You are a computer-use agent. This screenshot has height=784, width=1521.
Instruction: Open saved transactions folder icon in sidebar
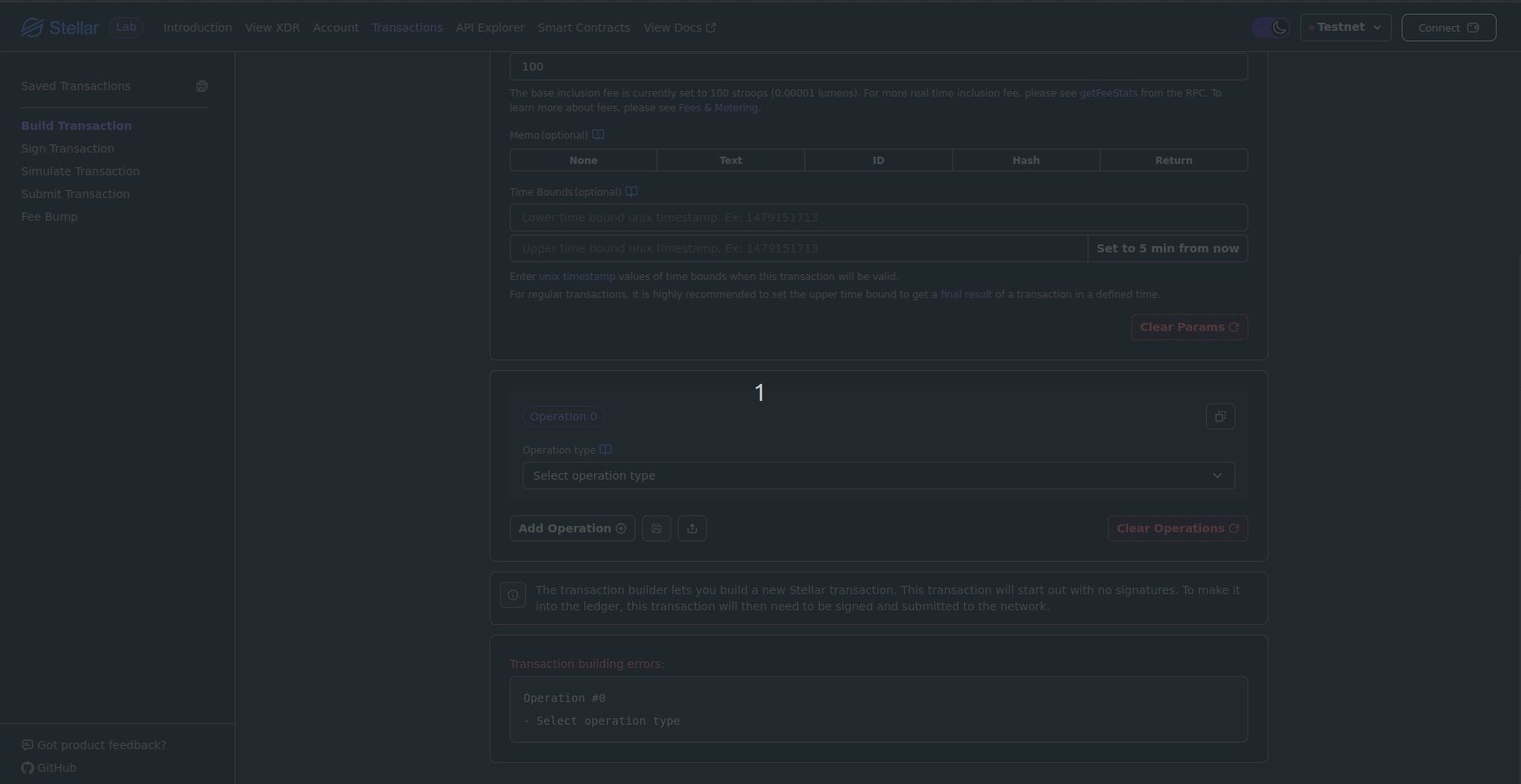pos(201,86)
